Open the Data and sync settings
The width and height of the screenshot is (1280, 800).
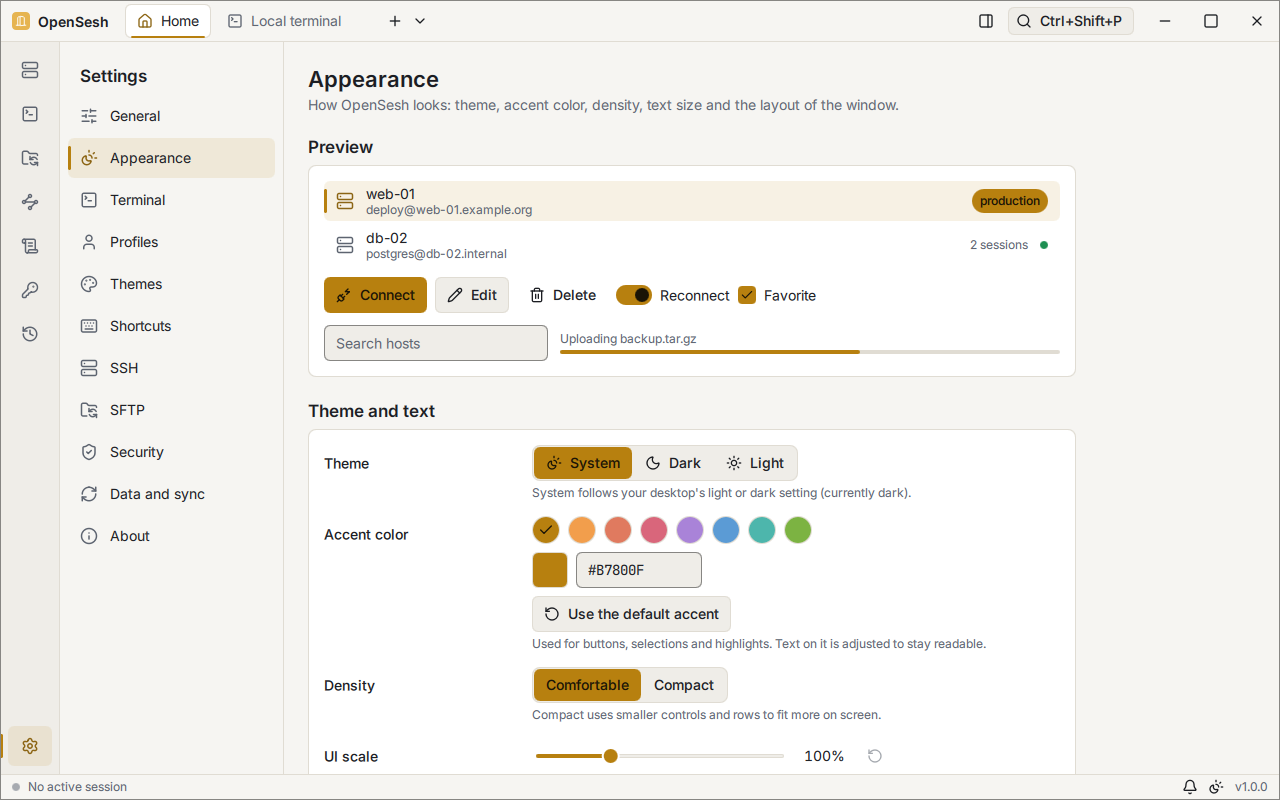[x=172, y=494]
